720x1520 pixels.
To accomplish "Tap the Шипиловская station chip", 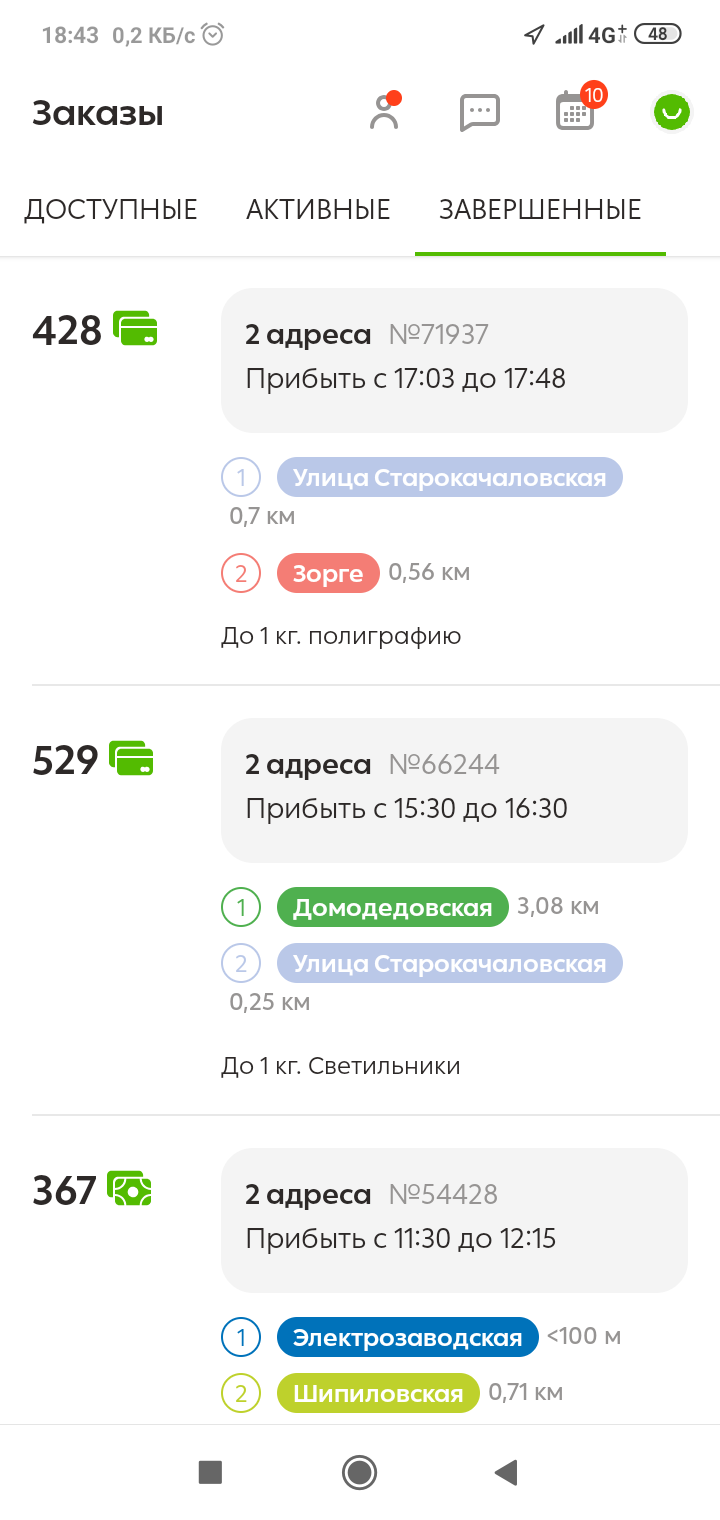I will click(x=377, y=1393).
